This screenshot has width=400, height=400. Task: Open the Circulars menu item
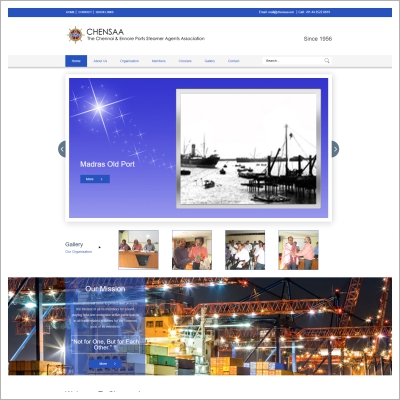(185, 61)
